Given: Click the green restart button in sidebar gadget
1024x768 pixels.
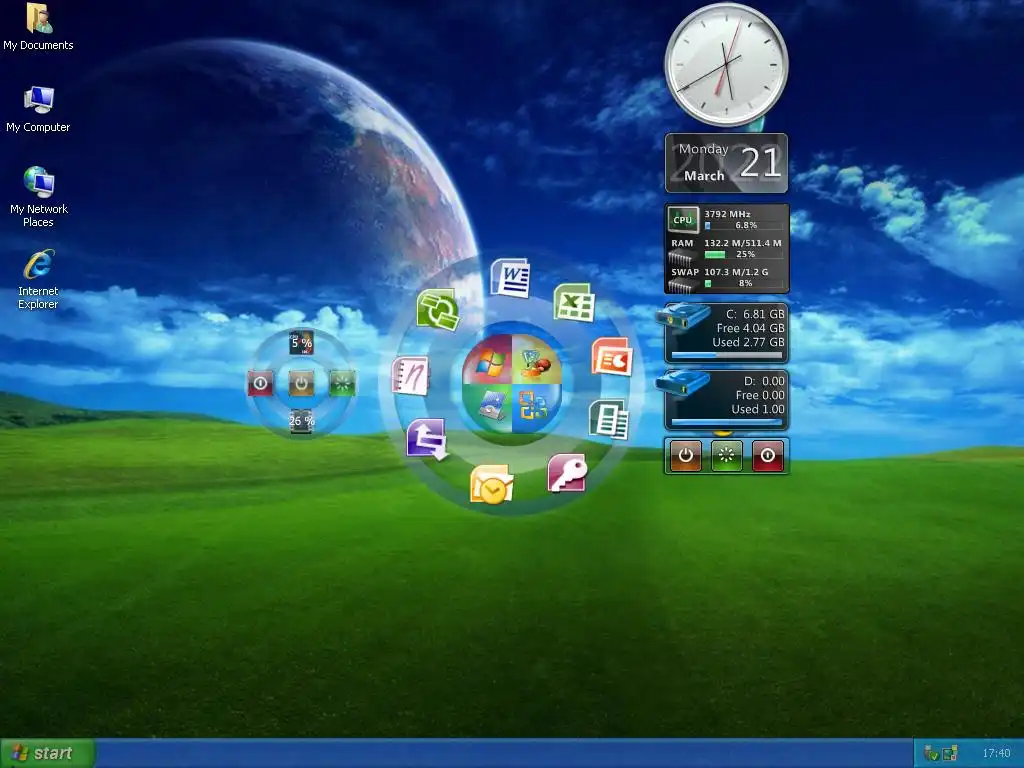Looking at the screenshot, I should [x=726, y=455].
